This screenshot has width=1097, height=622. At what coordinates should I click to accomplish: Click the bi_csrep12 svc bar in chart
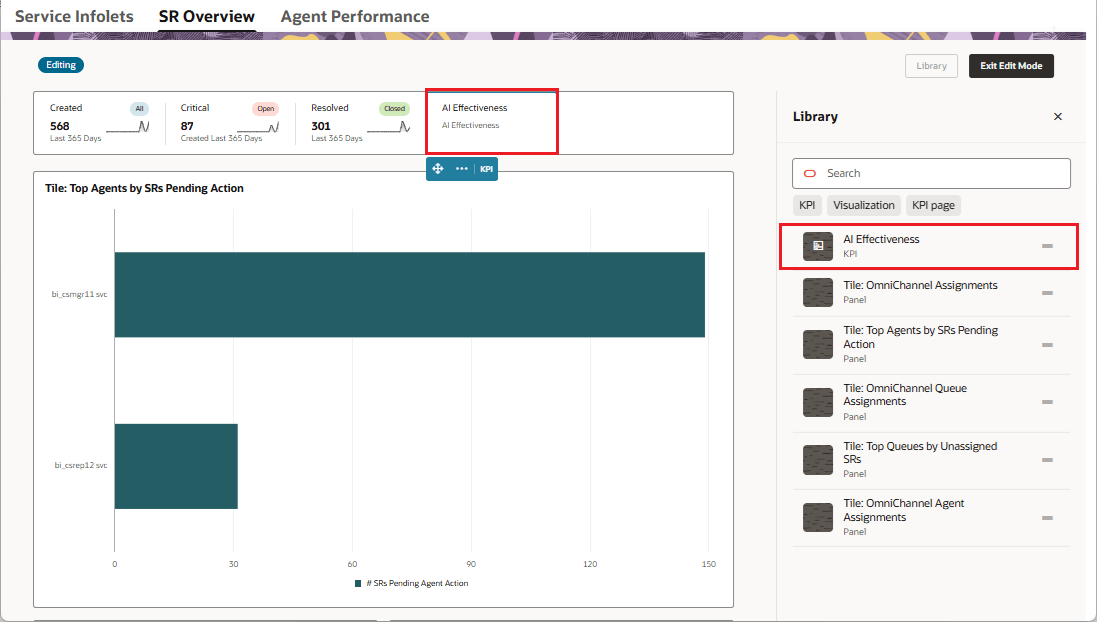(x=176, y=466)
